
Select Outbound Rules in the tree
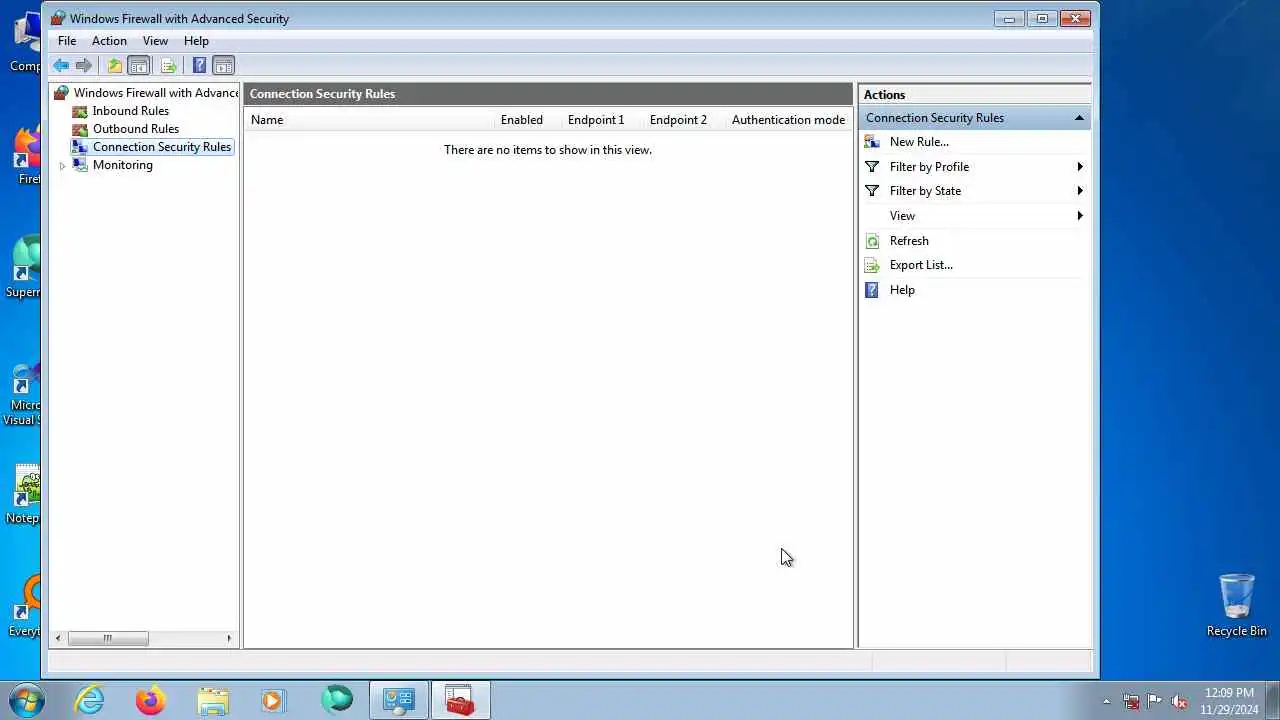(135, 129)
